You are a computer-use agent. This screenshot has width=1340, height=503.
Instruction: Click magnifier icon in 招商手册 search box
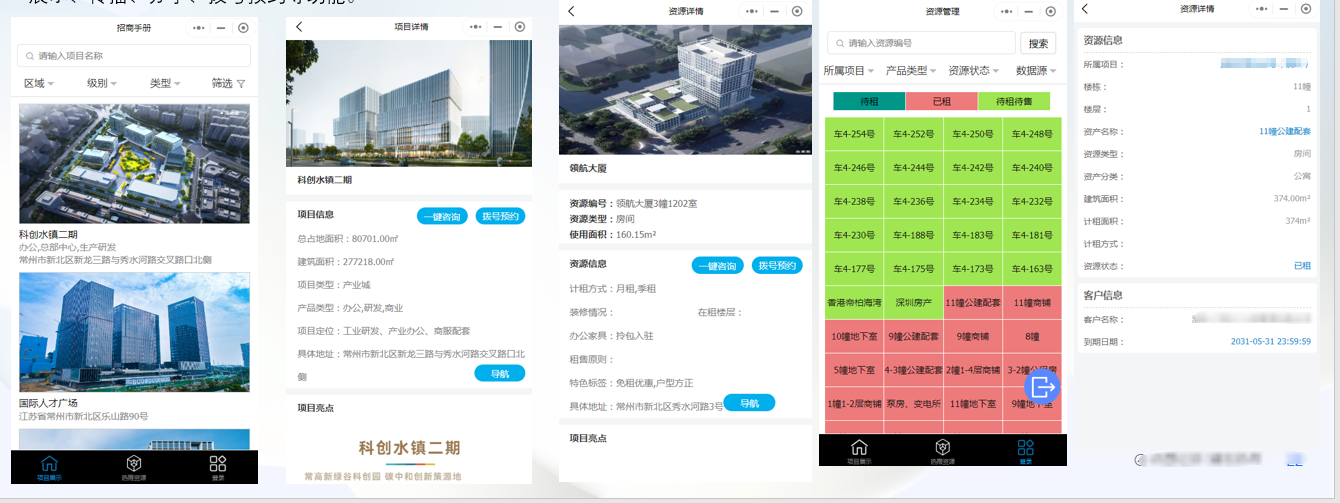point(30,56)
